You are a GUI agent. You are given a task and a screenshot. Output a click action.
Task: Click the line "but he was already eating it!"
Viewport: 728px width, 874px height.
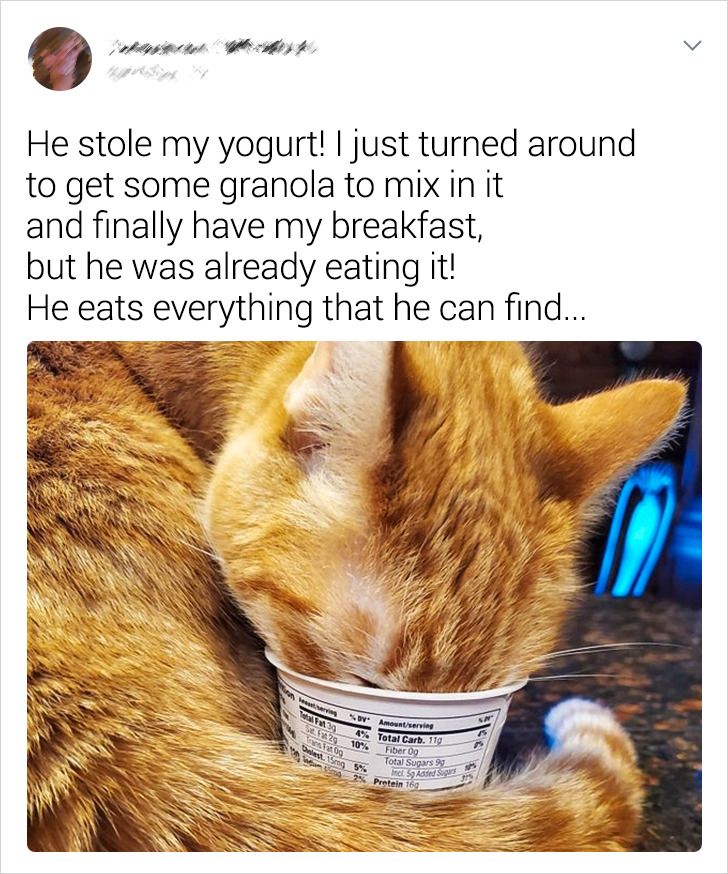[x=241, y=268]
